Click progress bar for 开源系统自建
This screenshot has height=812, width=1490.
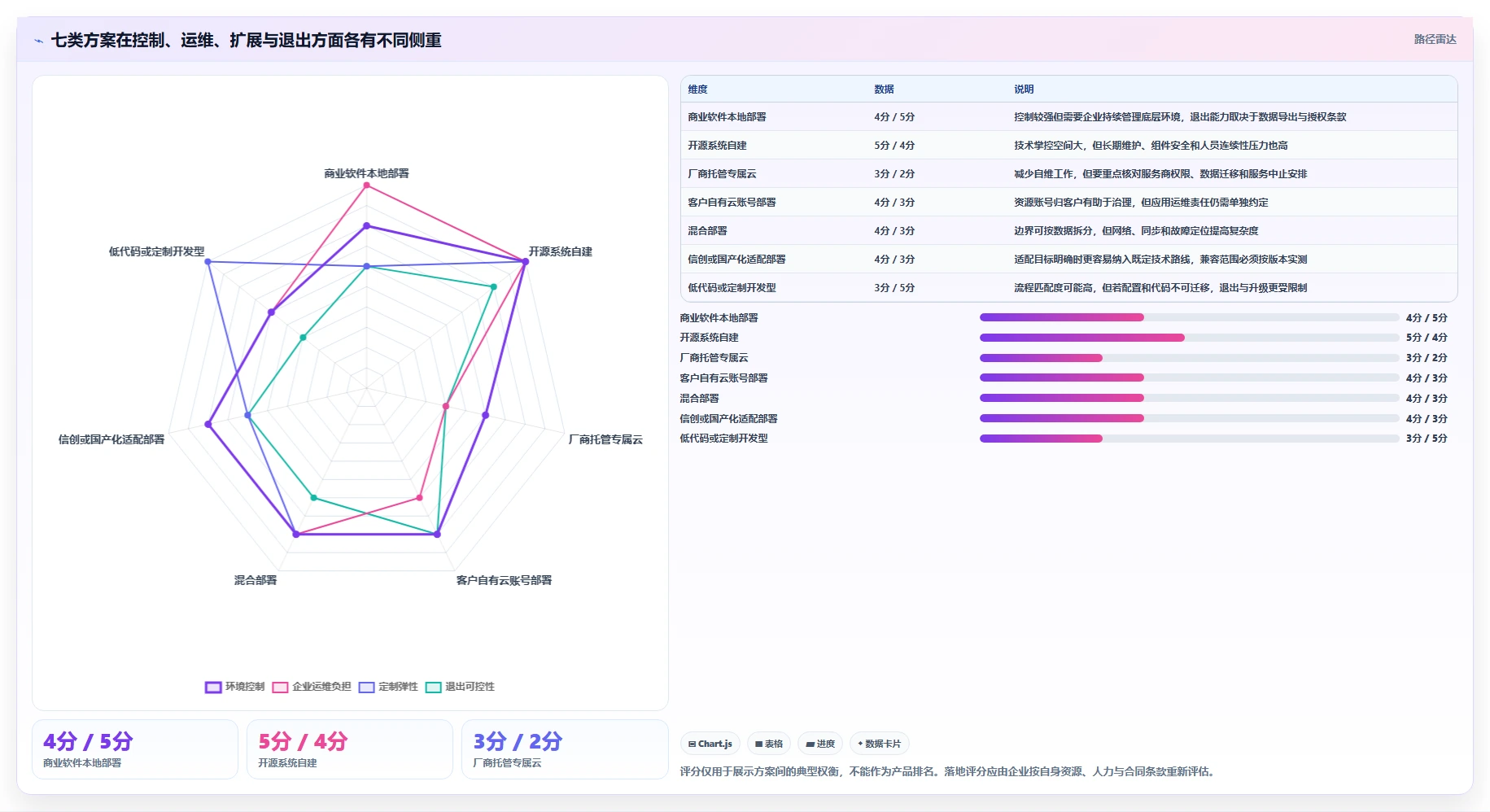click(x=1189, y=338)
